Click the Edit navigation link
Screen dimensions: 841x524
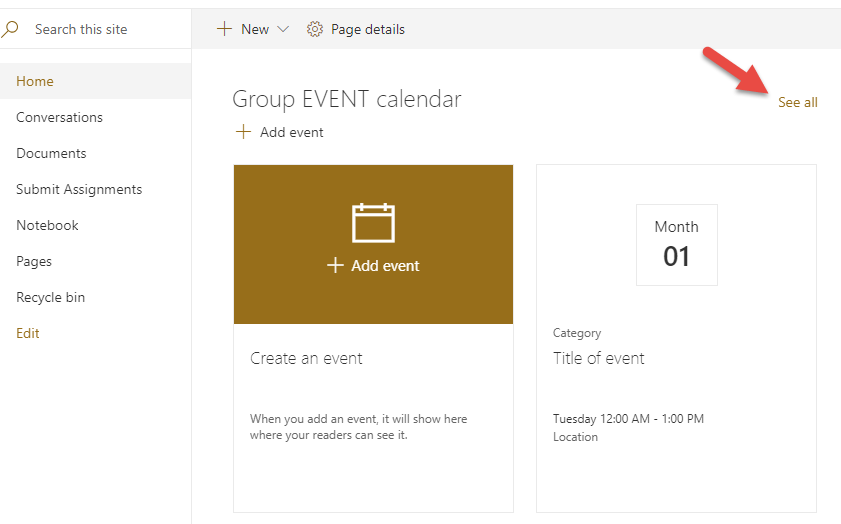click(28, 333)
